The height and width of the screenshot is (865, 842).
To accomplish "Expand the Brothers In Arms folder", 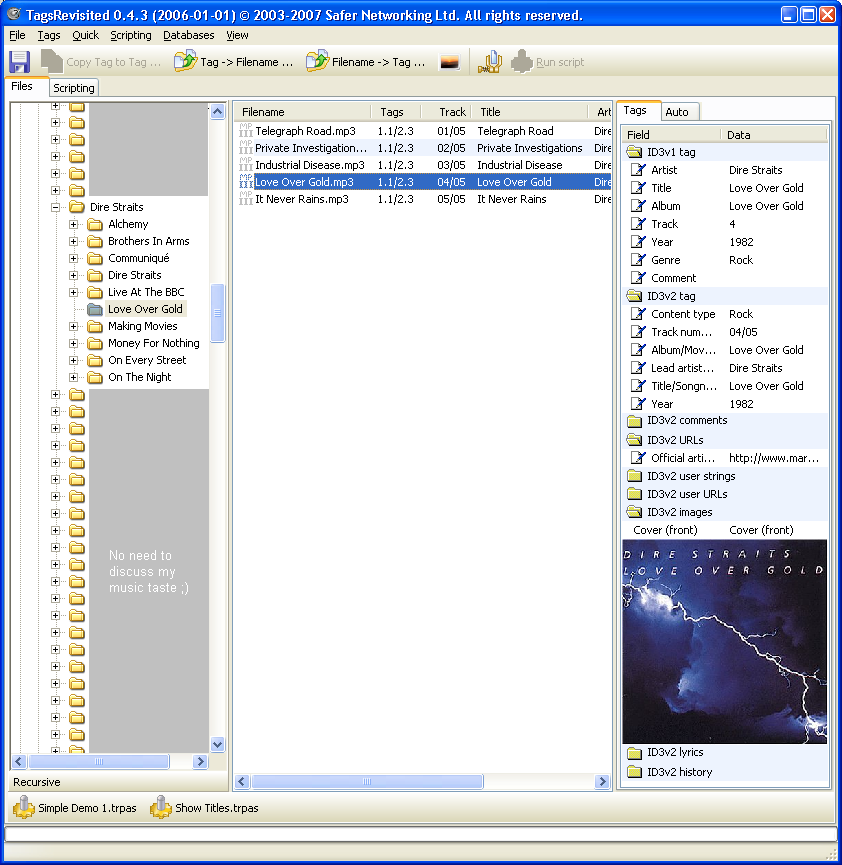I will coord(74,241).
